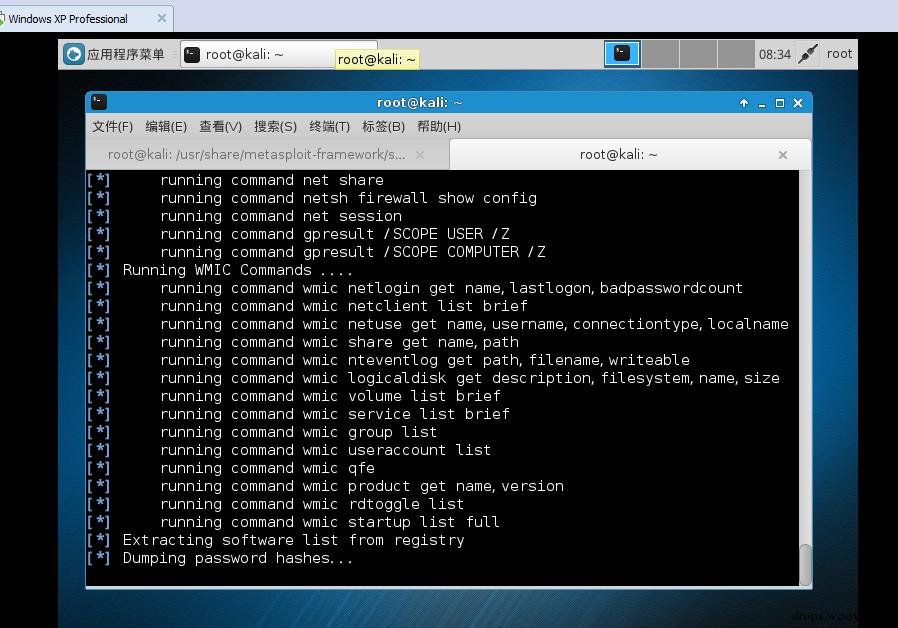Select the first workspace in the switcher
The image size is (898, 628).
pyautogui.click(x=622, y=54)
